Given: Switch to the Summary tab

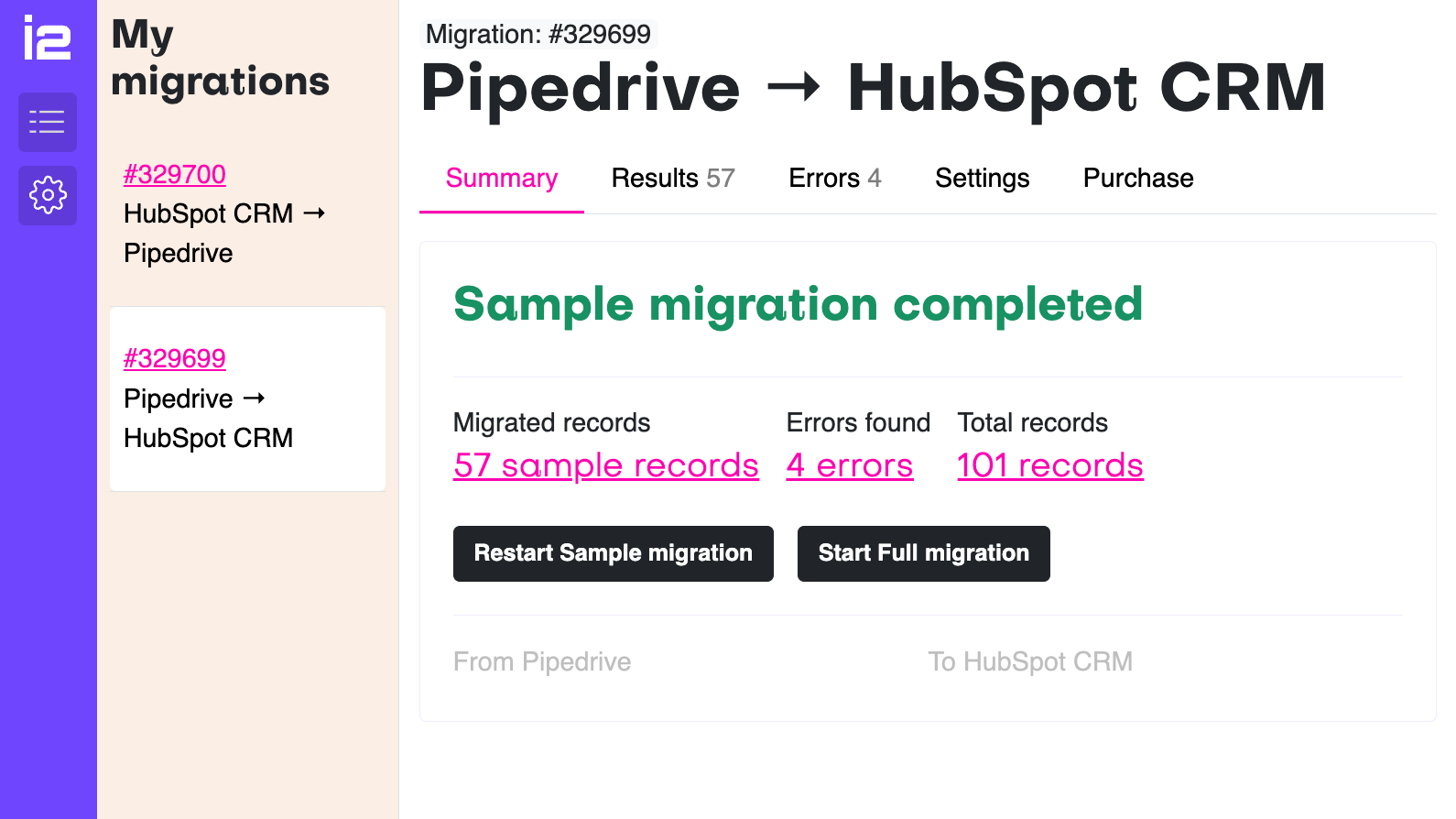Looking at the screenshot, I should pyautogui.click(x=501, y=179).
